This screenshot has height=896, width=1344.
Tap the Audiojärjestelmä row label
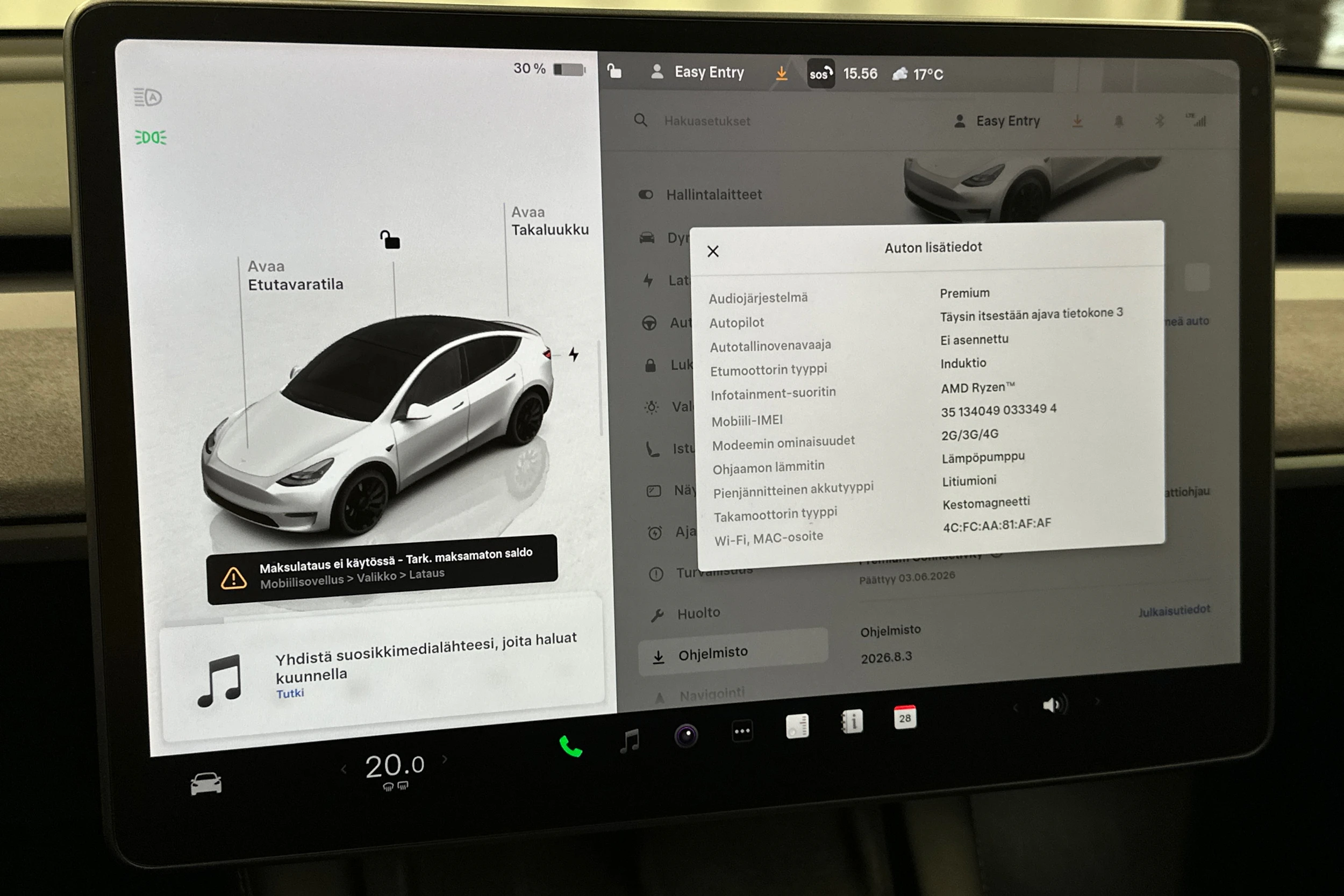(759, 298)
